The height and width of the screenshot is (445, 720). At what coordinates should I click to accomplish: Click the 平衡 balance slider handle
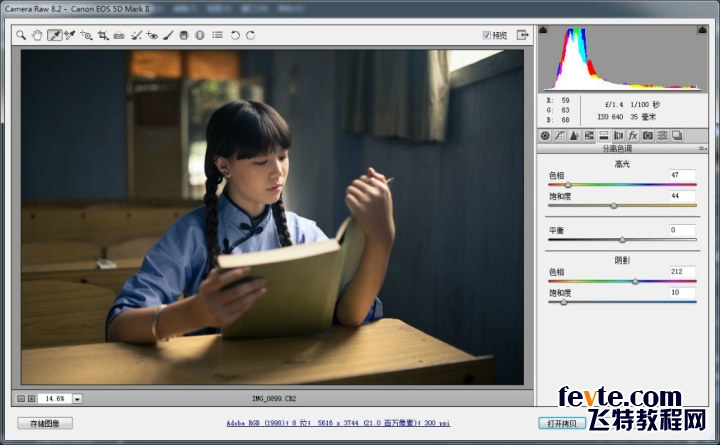622,240
